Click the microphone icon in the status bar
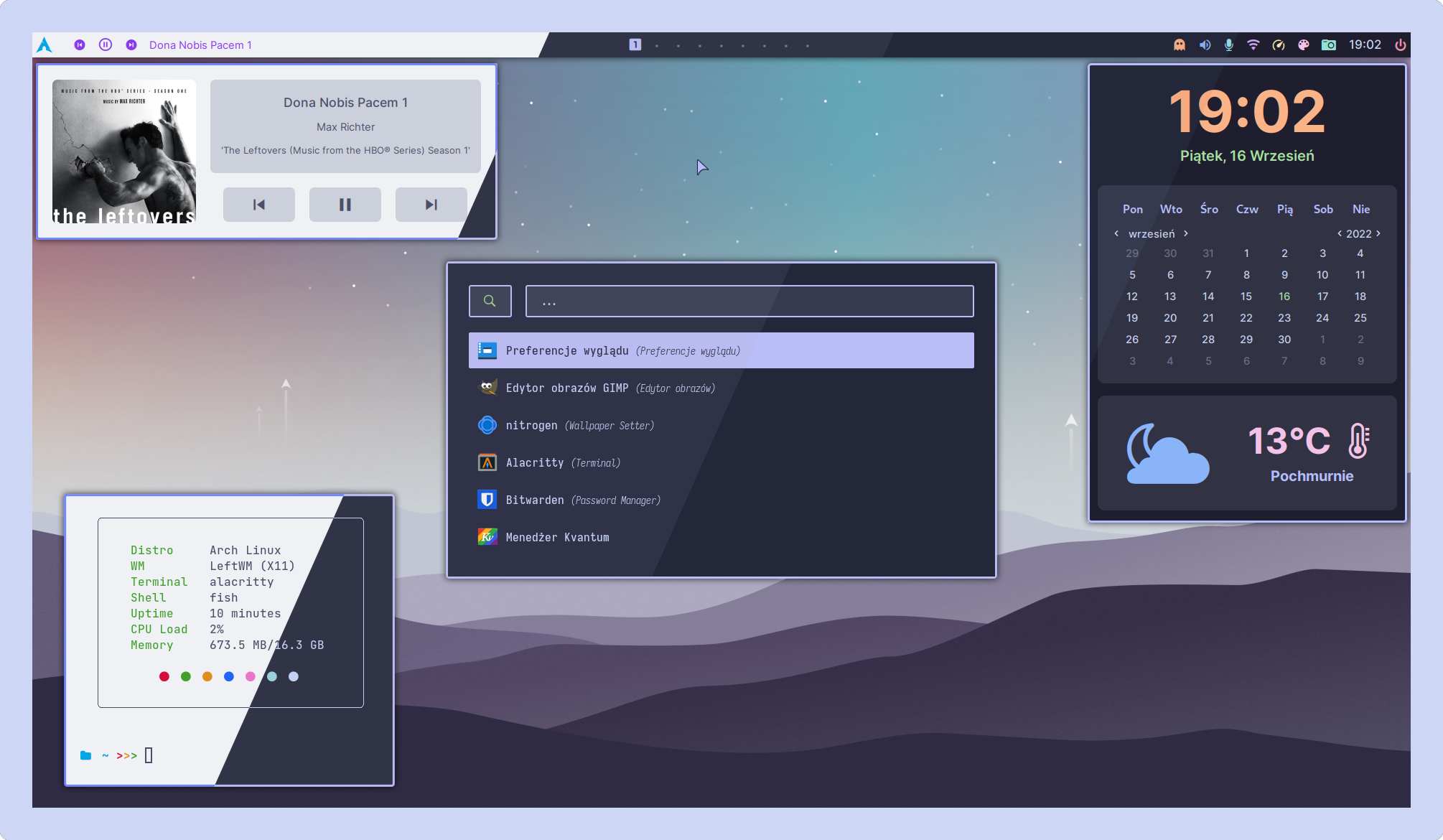Screen dimensions: 1443x840 [1229, 45]
